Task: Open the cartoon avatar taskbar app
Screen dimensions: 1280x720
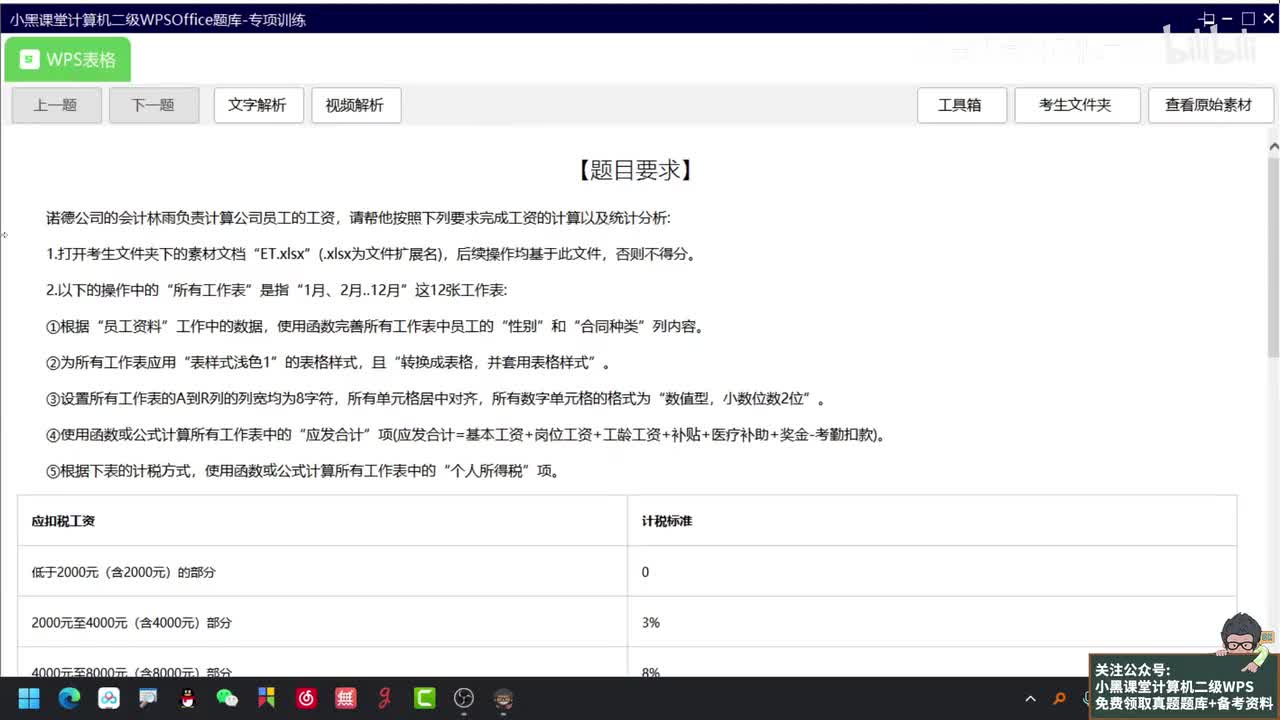Action: coord(503,698)
